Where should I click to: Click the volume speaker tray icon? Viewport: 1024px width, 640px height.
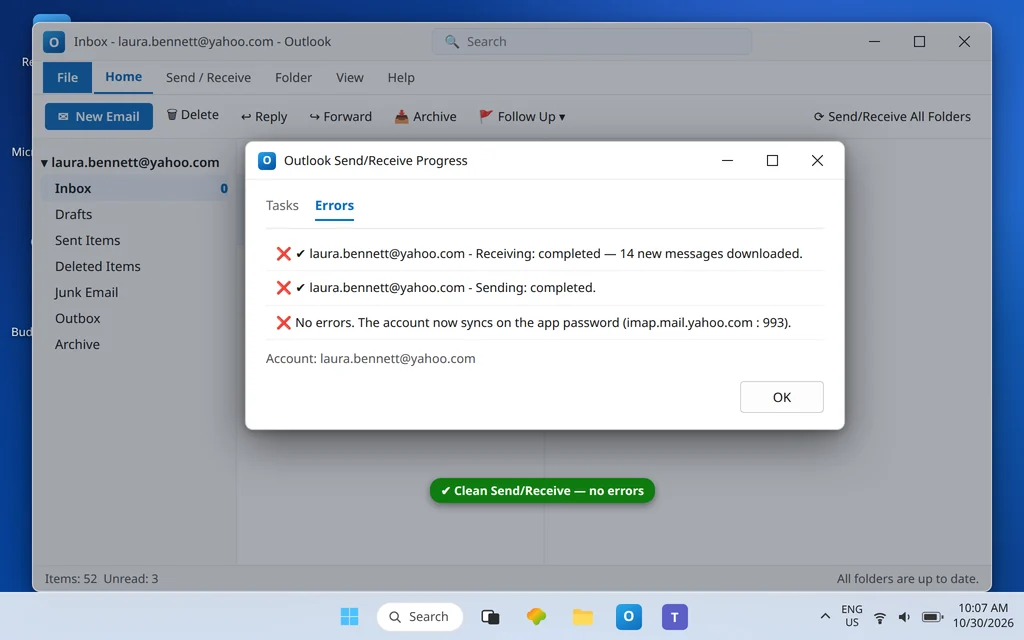[904, 617]
